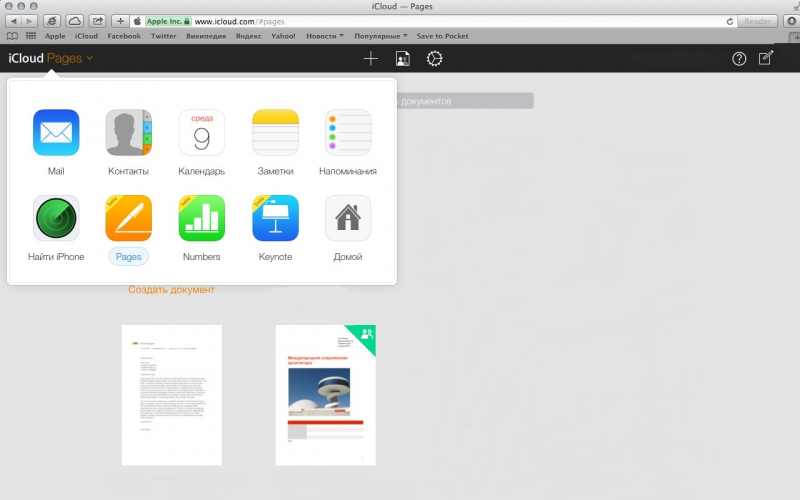Expand the iCloud Pages app switcher chevron
The height and width of the screenshot is (500, 800).
[x=90, y=58]
